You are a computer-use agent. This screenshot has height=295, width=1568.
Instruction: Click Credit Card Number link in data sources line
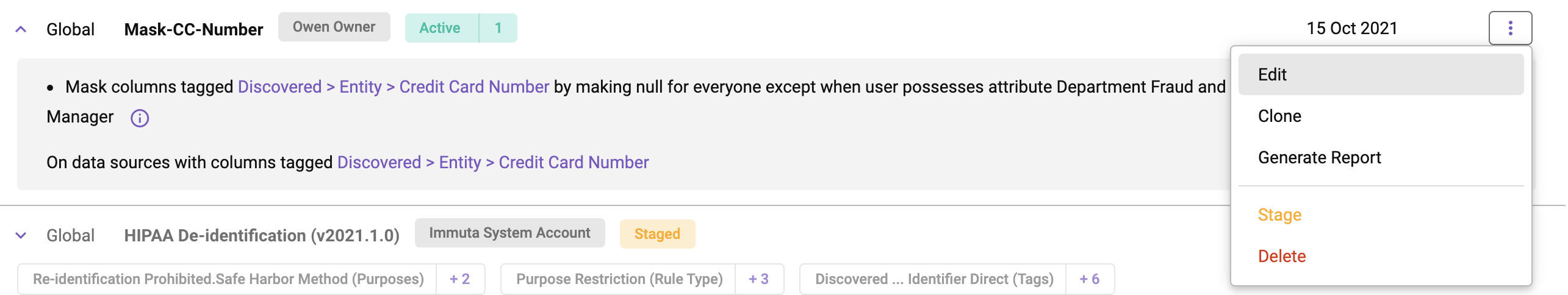tap(574, 162)
